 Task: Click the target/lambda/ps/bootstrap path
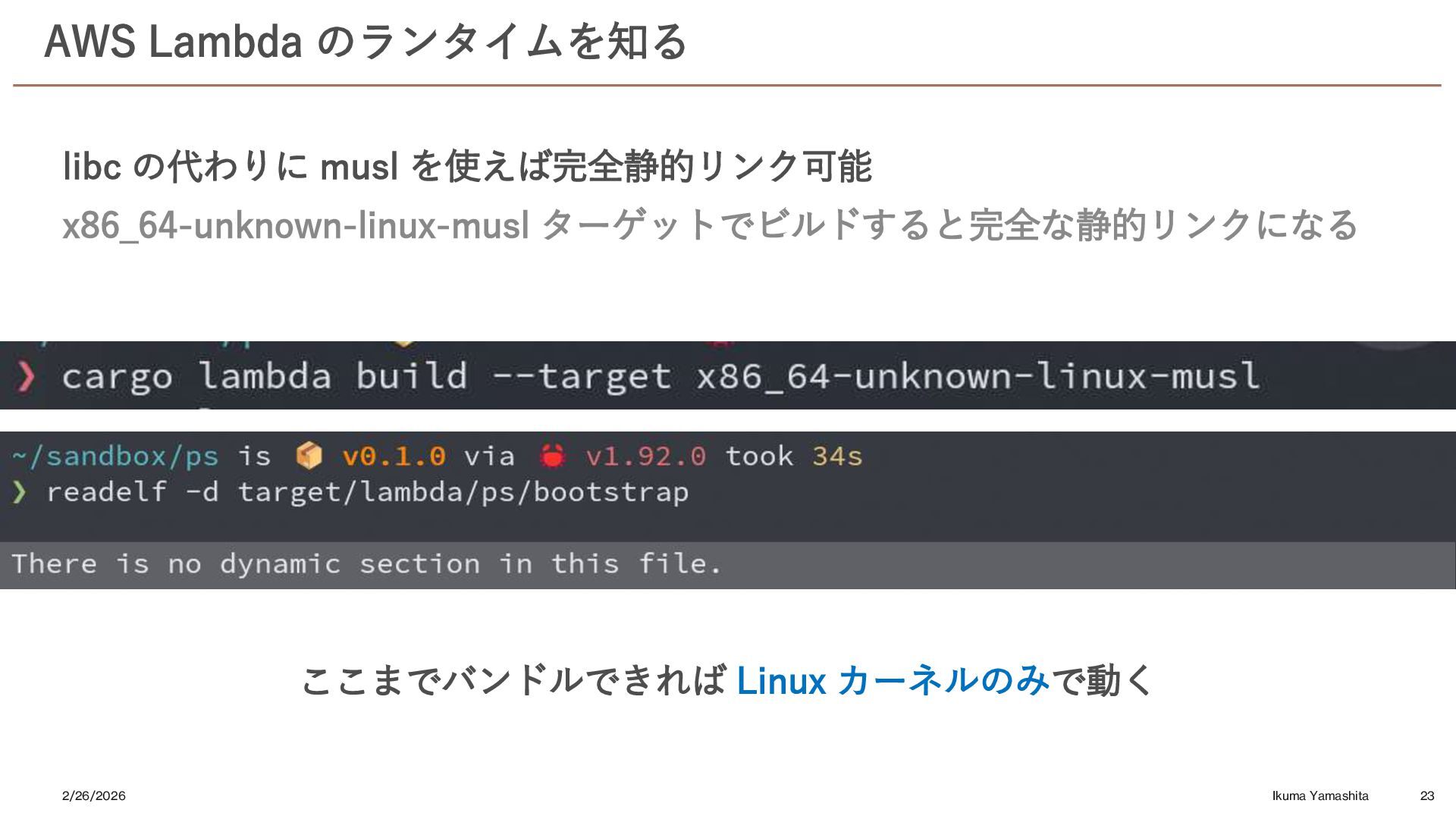click(463, 492)
